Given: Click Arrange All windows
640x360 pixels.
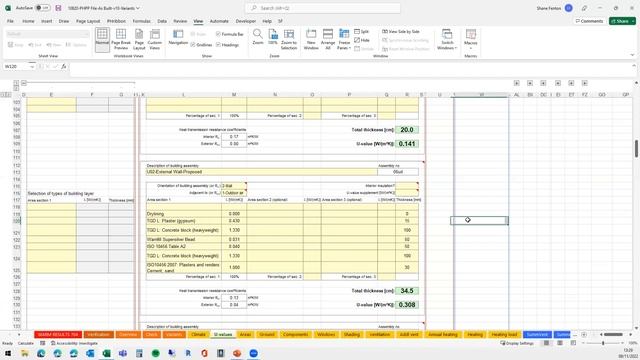Looking at the screenshot, I should (328, 39).
